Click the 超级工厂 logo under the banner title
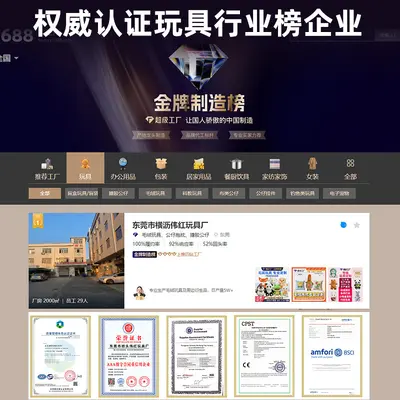Screen dimensions: 400x400 coord(163,120)
